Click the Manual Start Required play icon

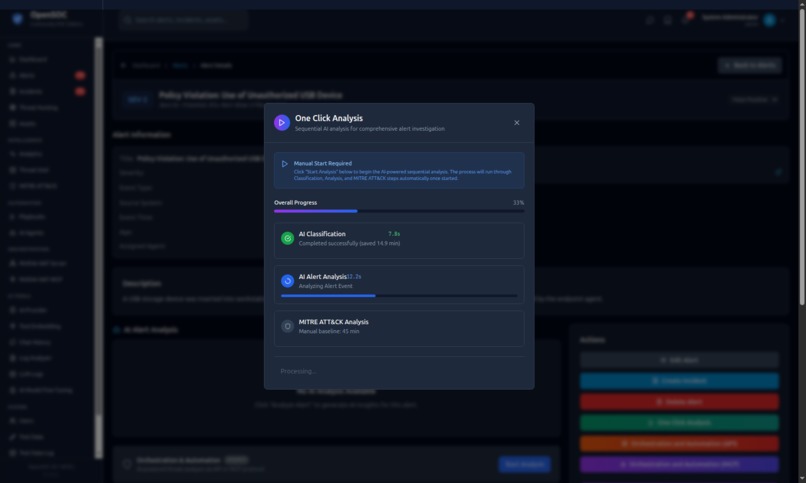pos(284,164)
